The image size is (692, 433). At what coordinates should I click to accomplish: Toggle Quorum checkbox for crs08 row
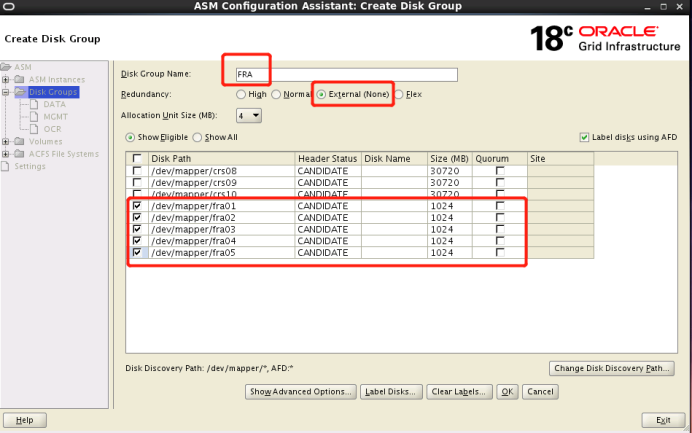(500, 170)
